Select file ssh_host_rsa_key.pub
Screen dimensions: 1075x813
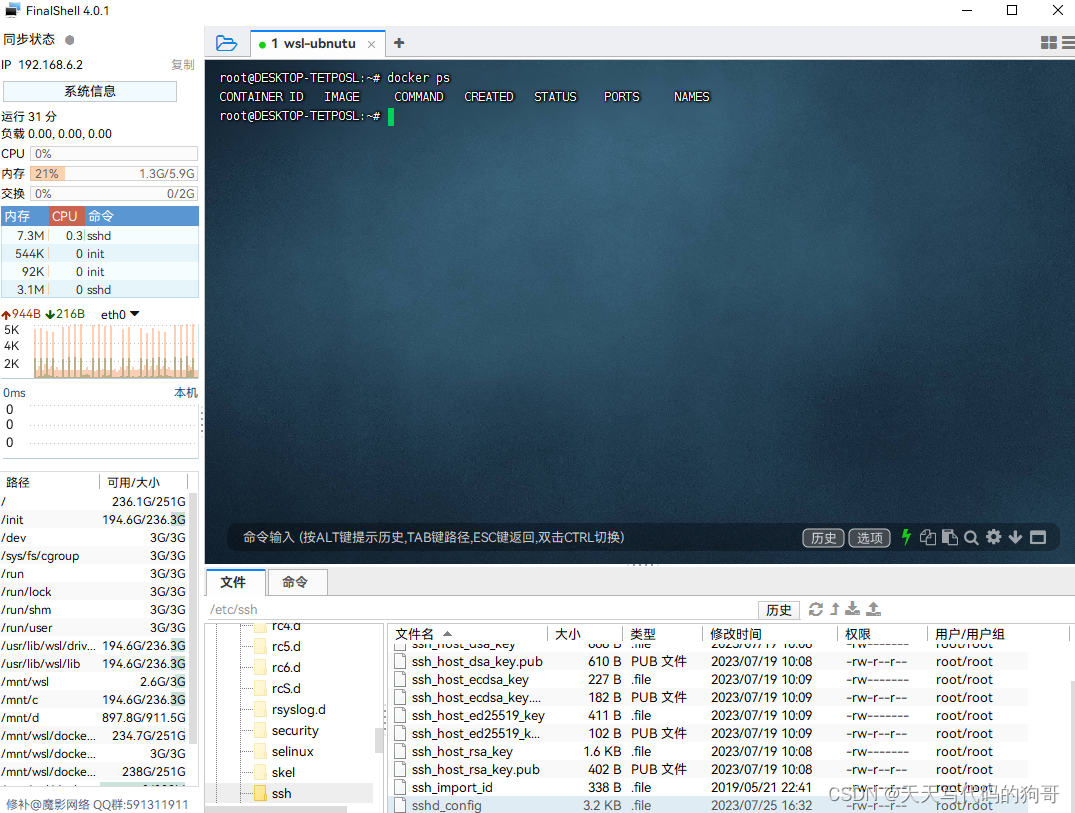pos(706,769)
